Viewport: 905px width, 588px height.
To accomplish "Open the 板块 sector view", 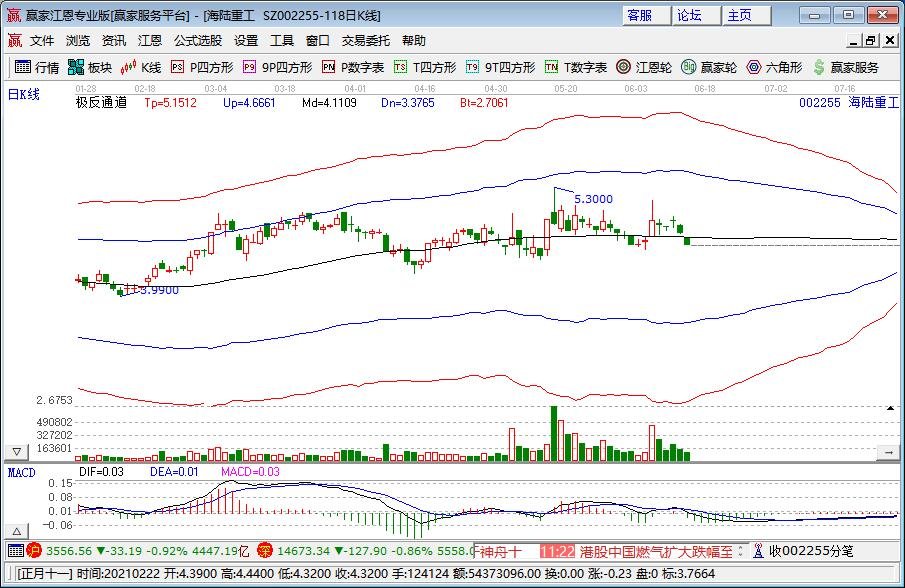I will tap(89, 68).
